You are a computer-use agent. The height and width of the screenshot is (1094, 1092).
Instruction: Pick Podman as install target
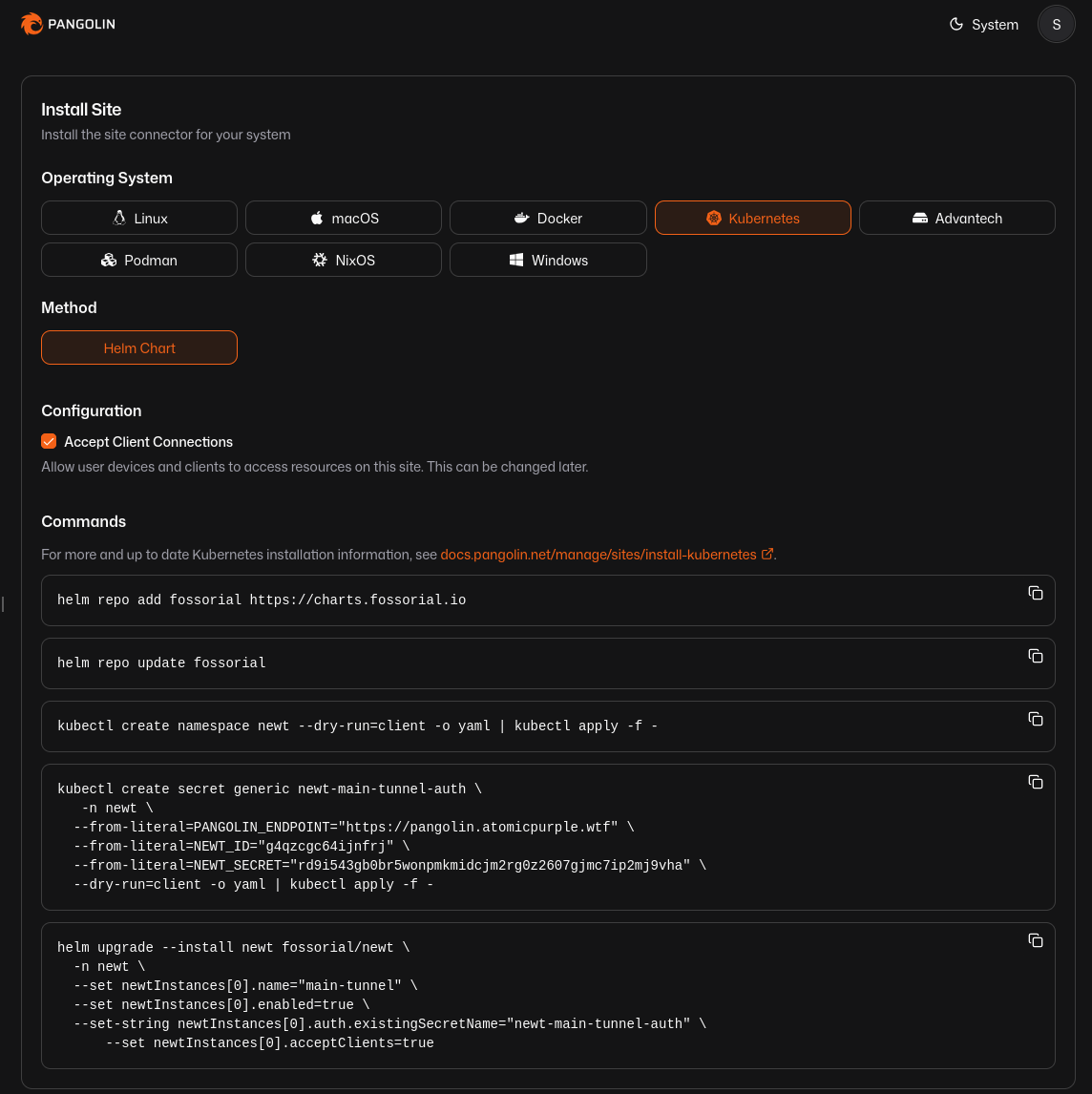click(139, 260)
